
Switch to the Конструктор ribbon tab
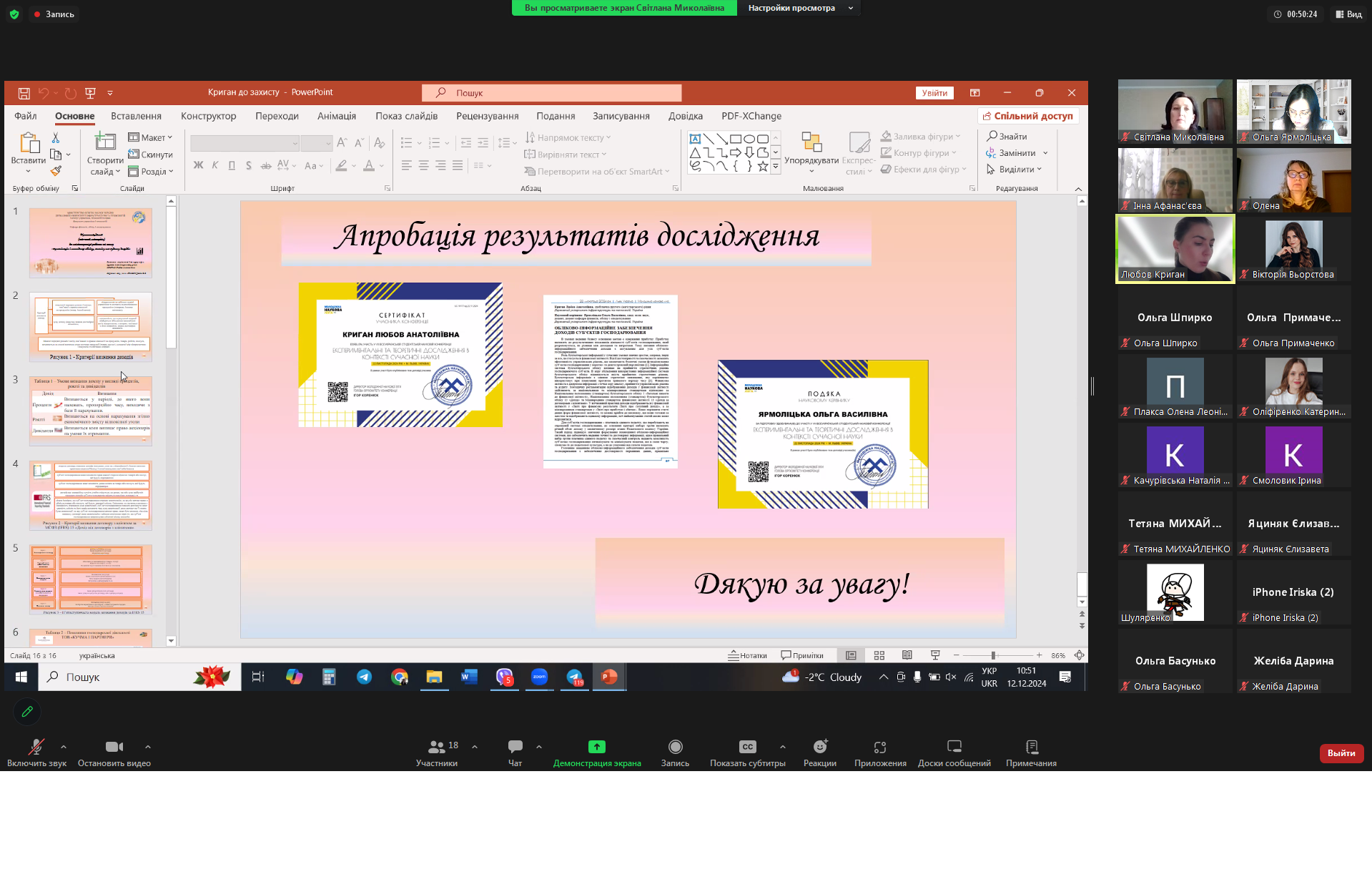pyautogui.click(x=208, y=116)
